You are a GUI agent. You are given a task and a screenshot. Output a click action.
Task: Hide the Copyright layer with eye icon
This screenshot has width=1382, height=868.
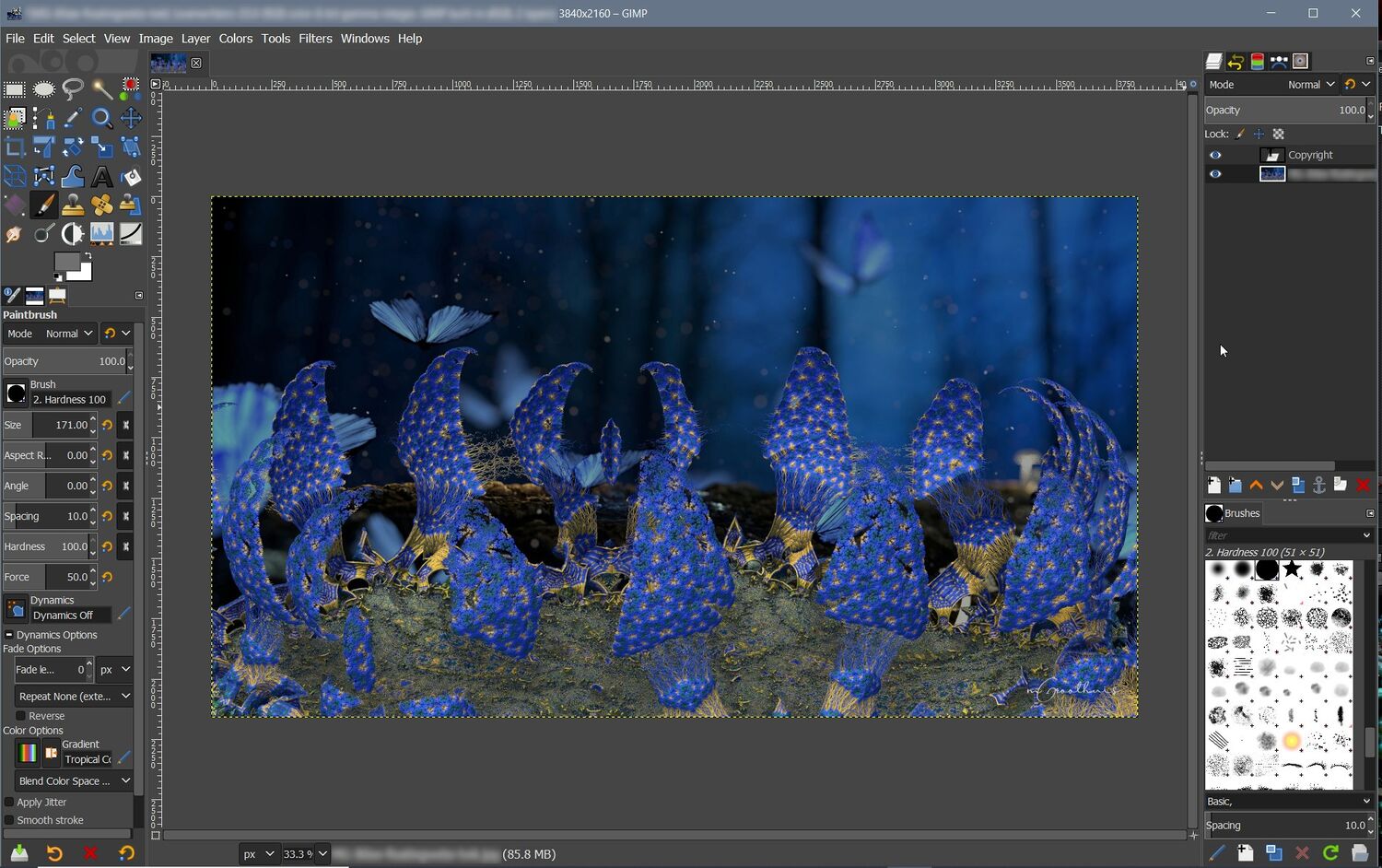point(1215,155)
